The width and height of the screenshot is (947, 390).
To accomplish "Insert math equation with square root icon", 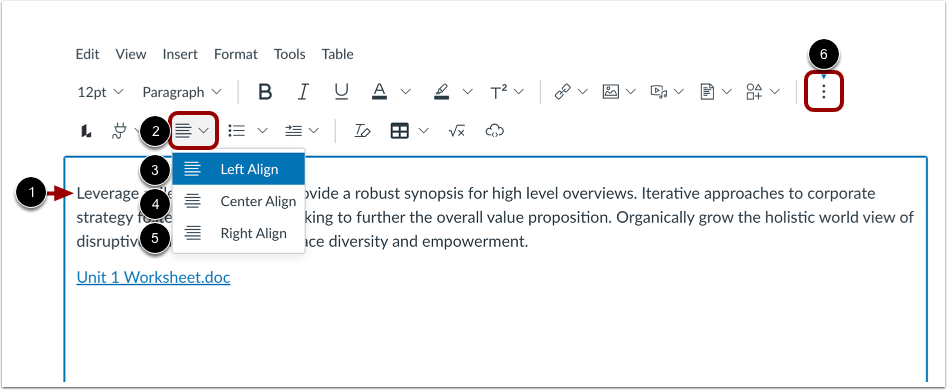I will pyautogui.click(x=457, y=131).
